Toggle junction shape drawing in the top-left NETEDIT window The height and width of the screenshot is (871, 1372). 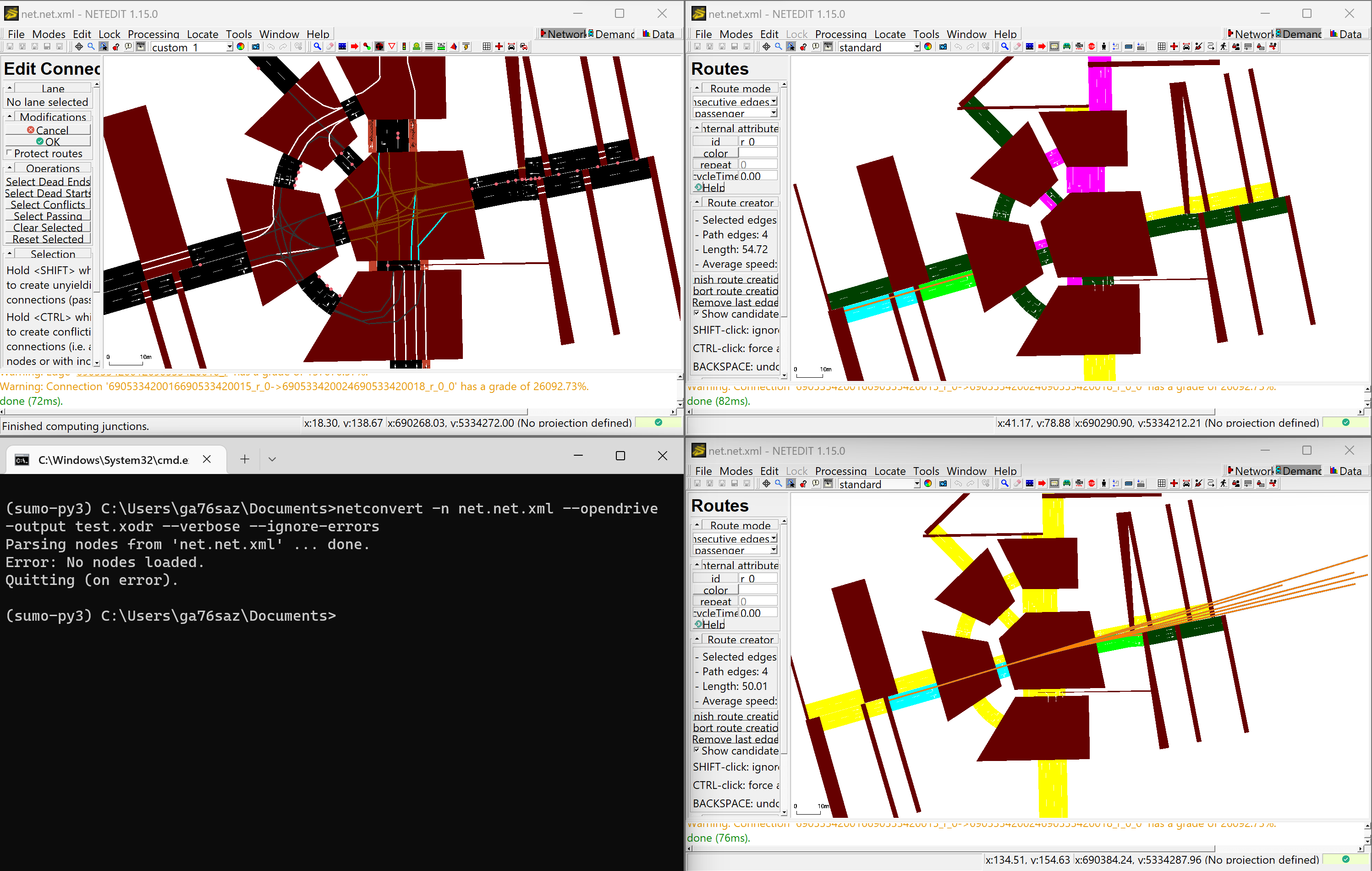499,47
